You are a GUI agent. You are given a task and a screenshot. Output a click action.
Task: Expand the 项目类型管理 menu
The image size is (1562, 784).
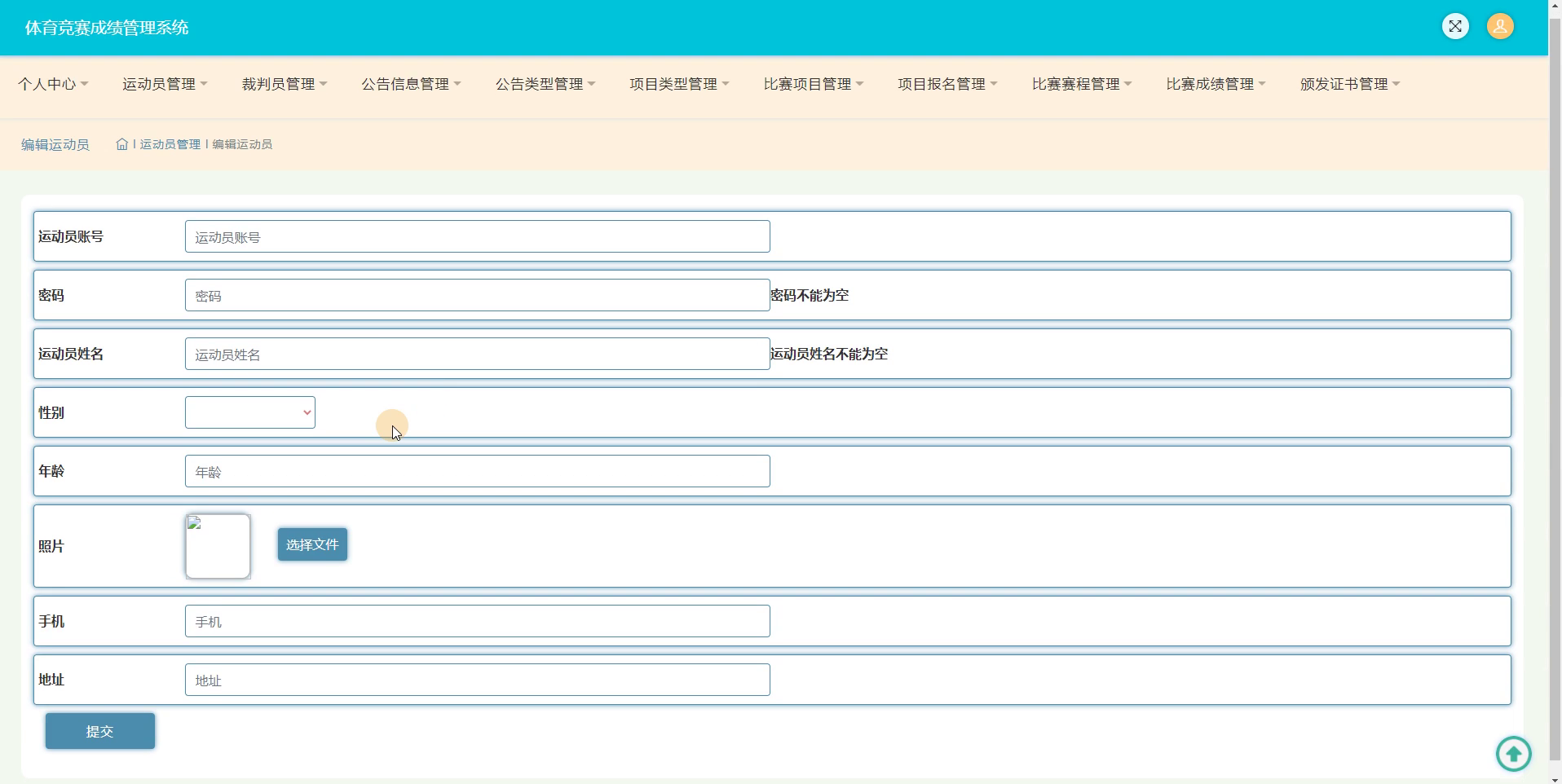679,84
